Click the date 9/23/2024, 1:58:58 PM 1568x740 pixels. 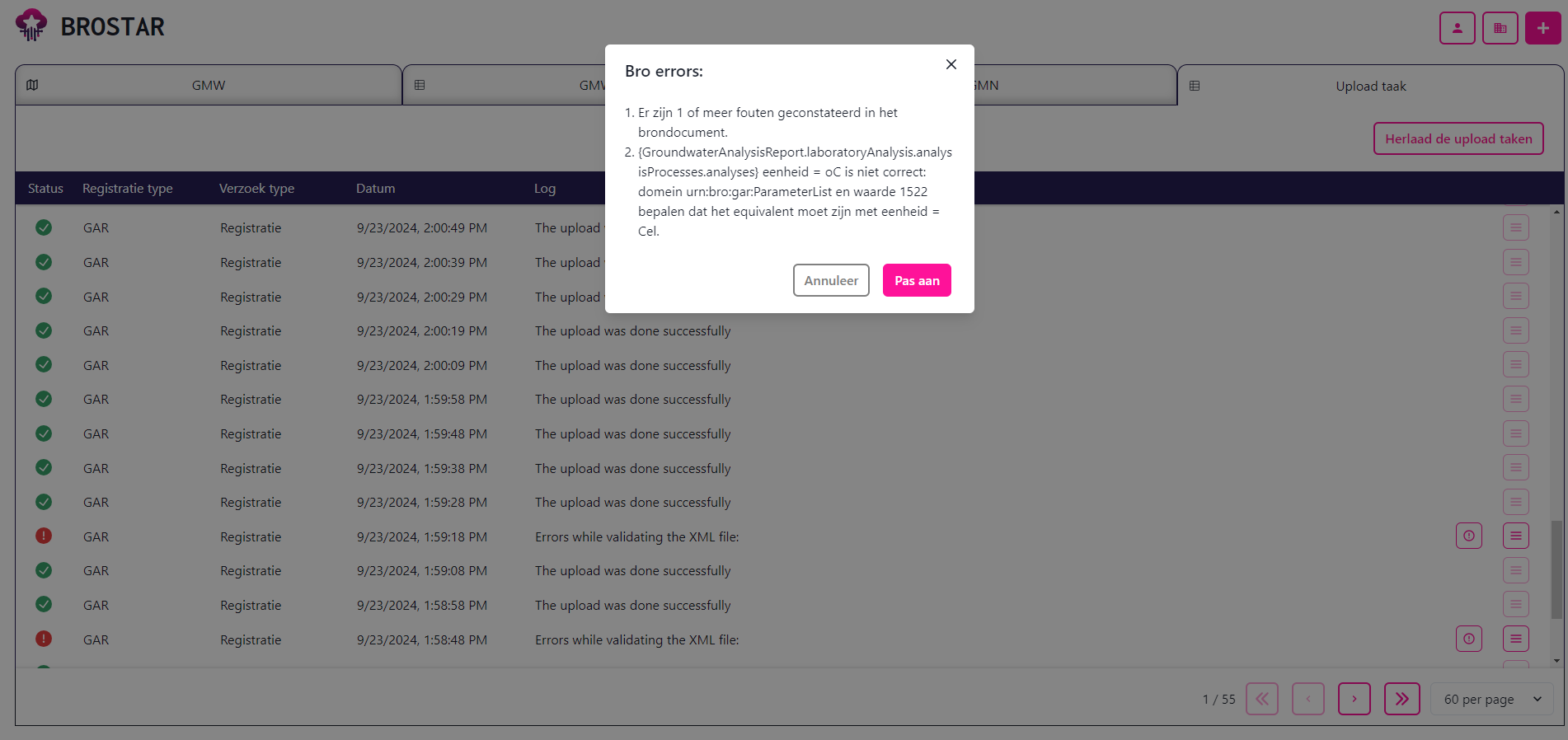(422, 606)
